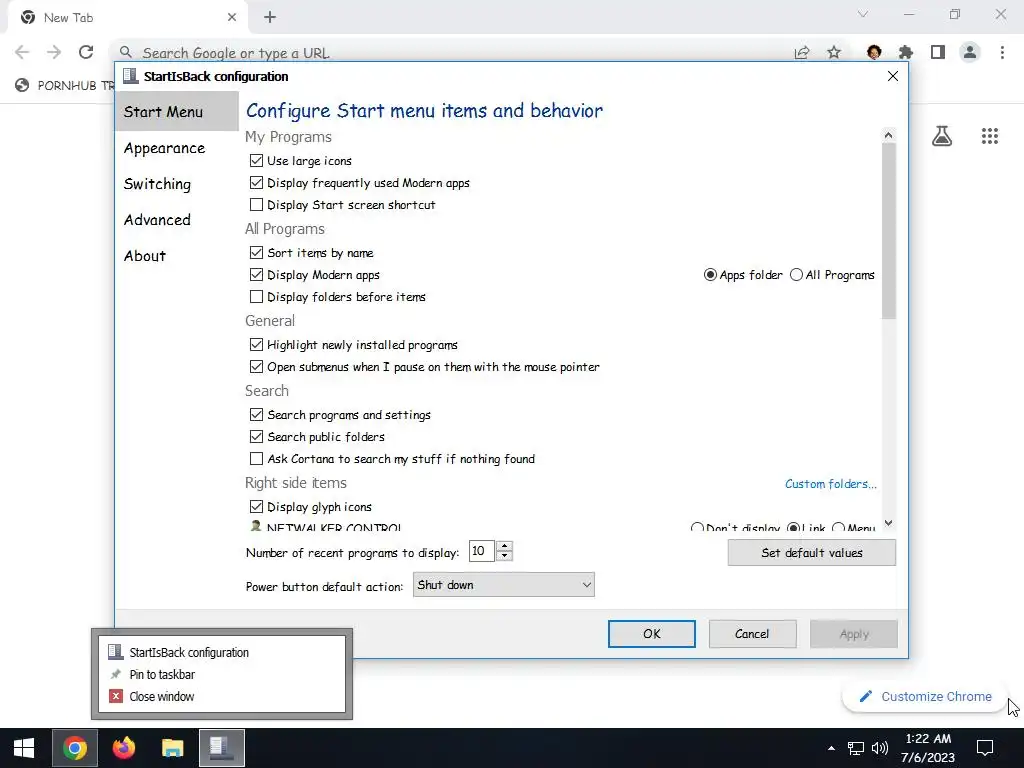The height and width of the screenshot is (768, 1024).
Task: Click Customize Chrome button
Action: pos(925,697)
